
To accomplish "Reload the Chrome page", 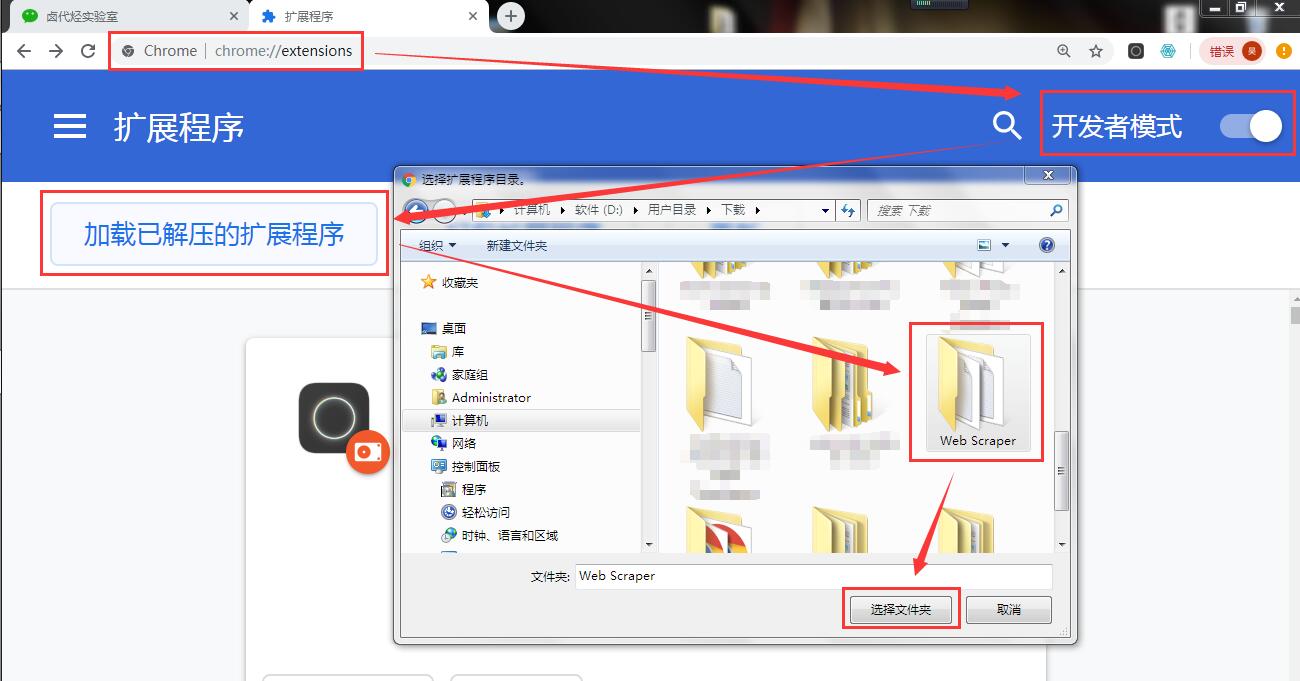I will coord(88,51).
